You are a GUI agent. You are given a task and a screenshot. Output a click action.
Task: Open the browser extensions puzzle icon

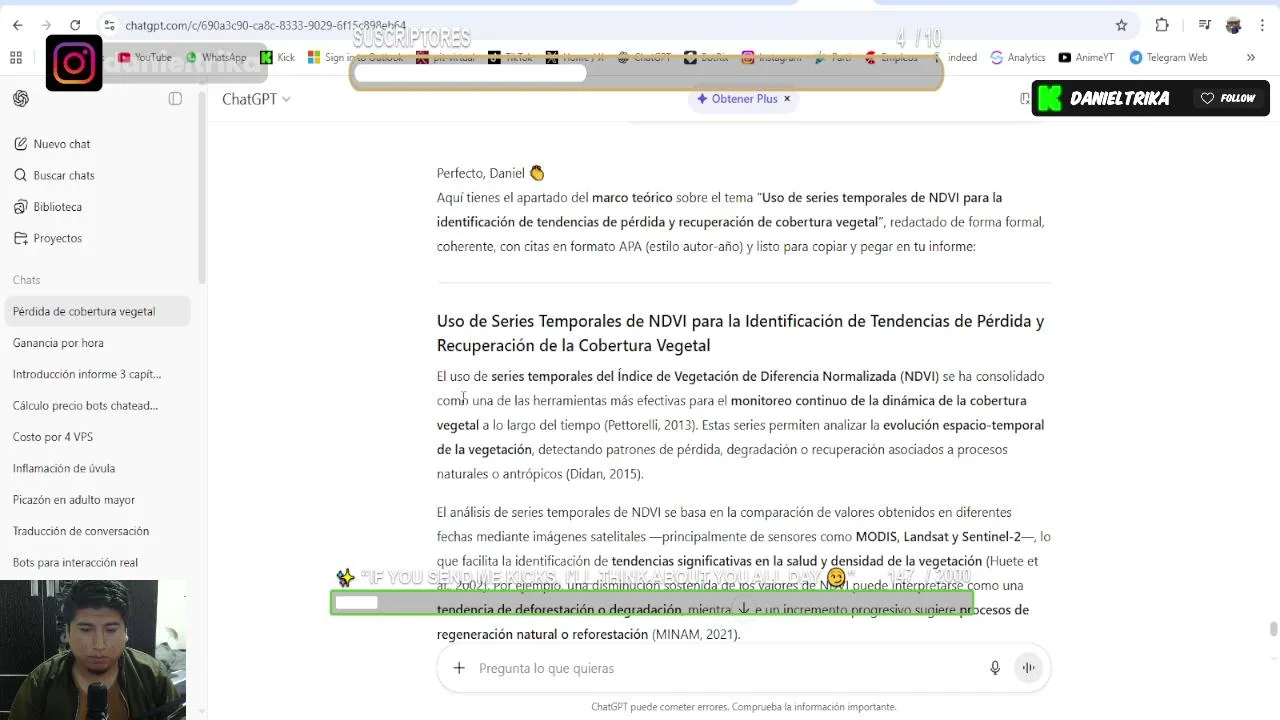click(x=1162, y=25)
